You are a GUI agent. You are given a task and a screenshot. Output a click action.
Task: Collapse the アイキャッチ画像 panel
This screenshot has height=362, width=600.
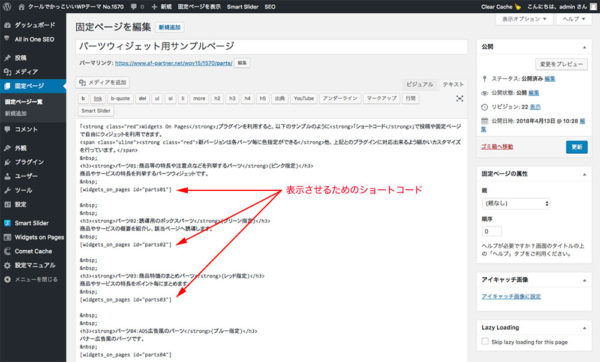pyautogui.click(x=584, y=280)
